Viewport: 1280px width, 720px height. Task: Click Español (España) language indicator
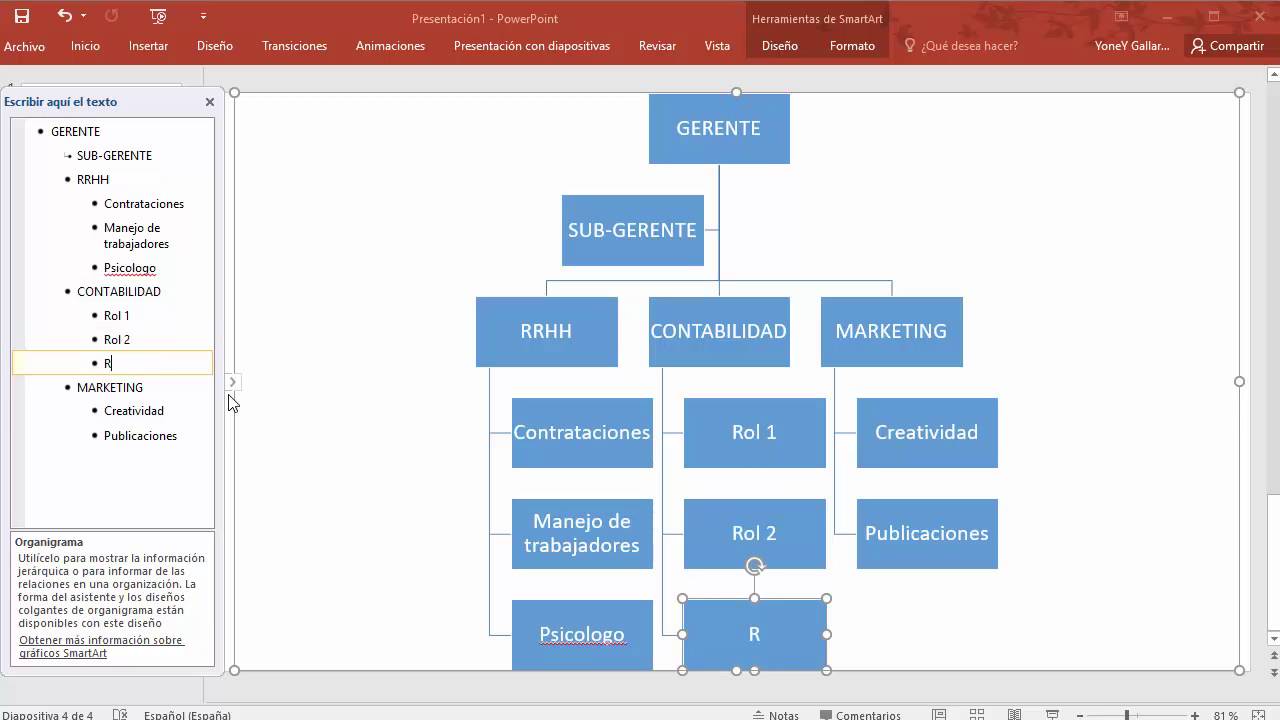(x=187, y=715)
